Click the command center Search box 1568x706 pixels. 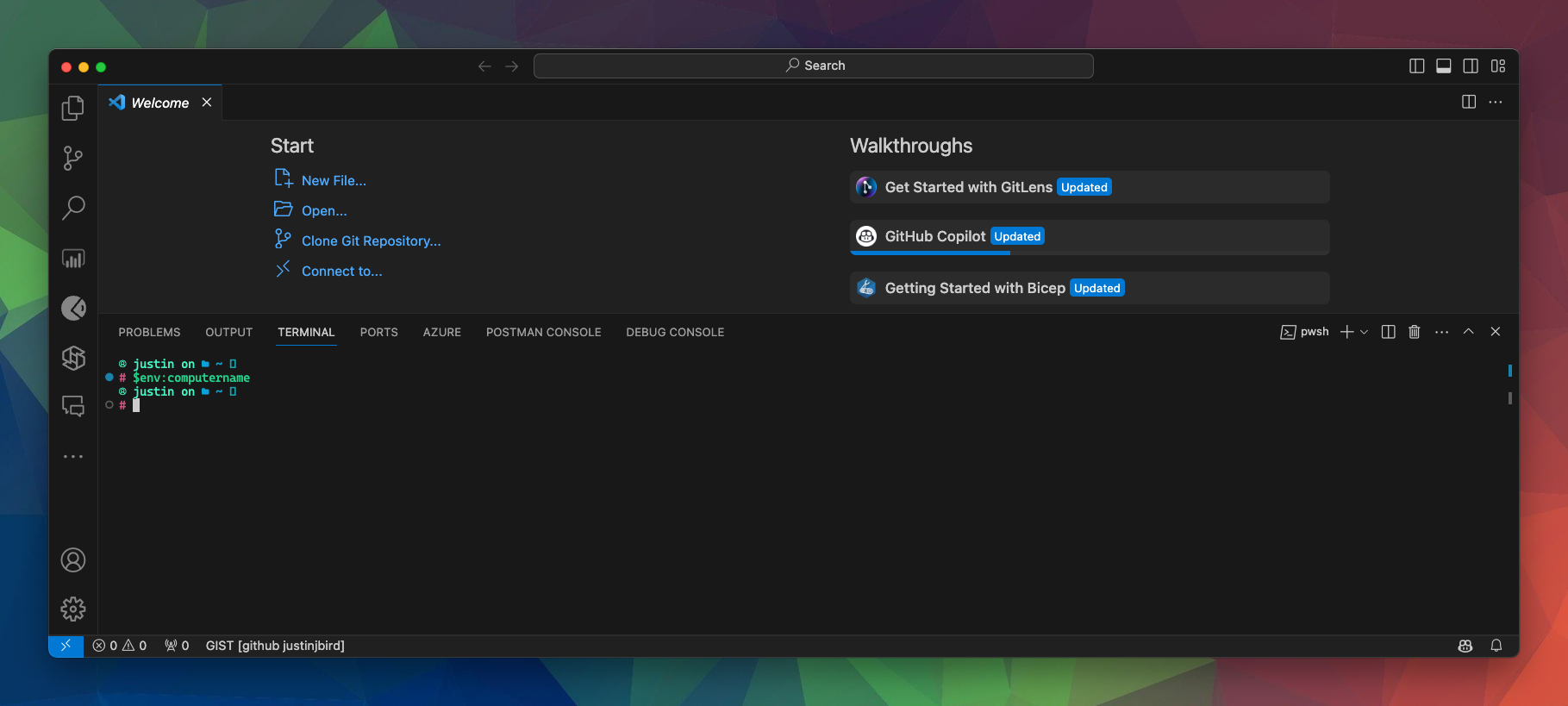click(x=814, y=66)
